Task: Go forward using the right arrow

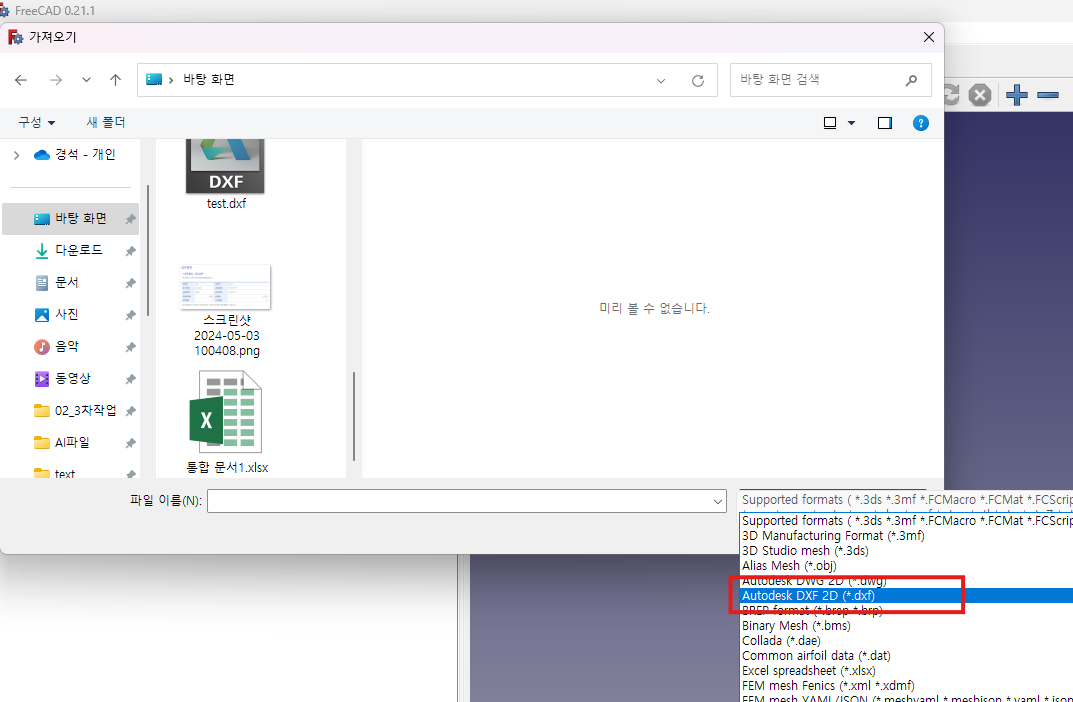Action: tap(56, 80)
